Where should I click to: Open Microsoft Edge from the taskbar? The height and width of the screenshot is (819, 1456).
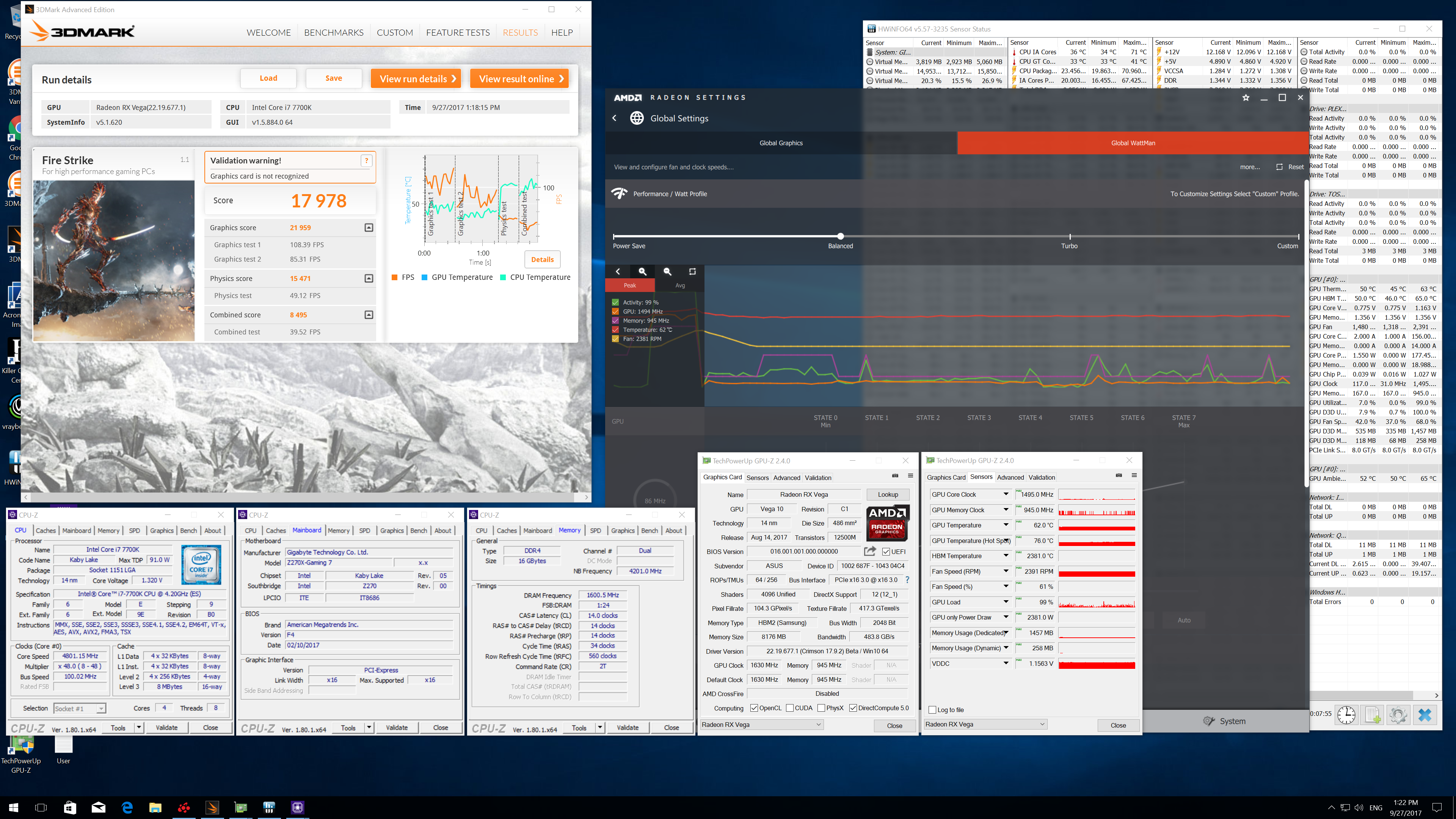click(127, 808)
